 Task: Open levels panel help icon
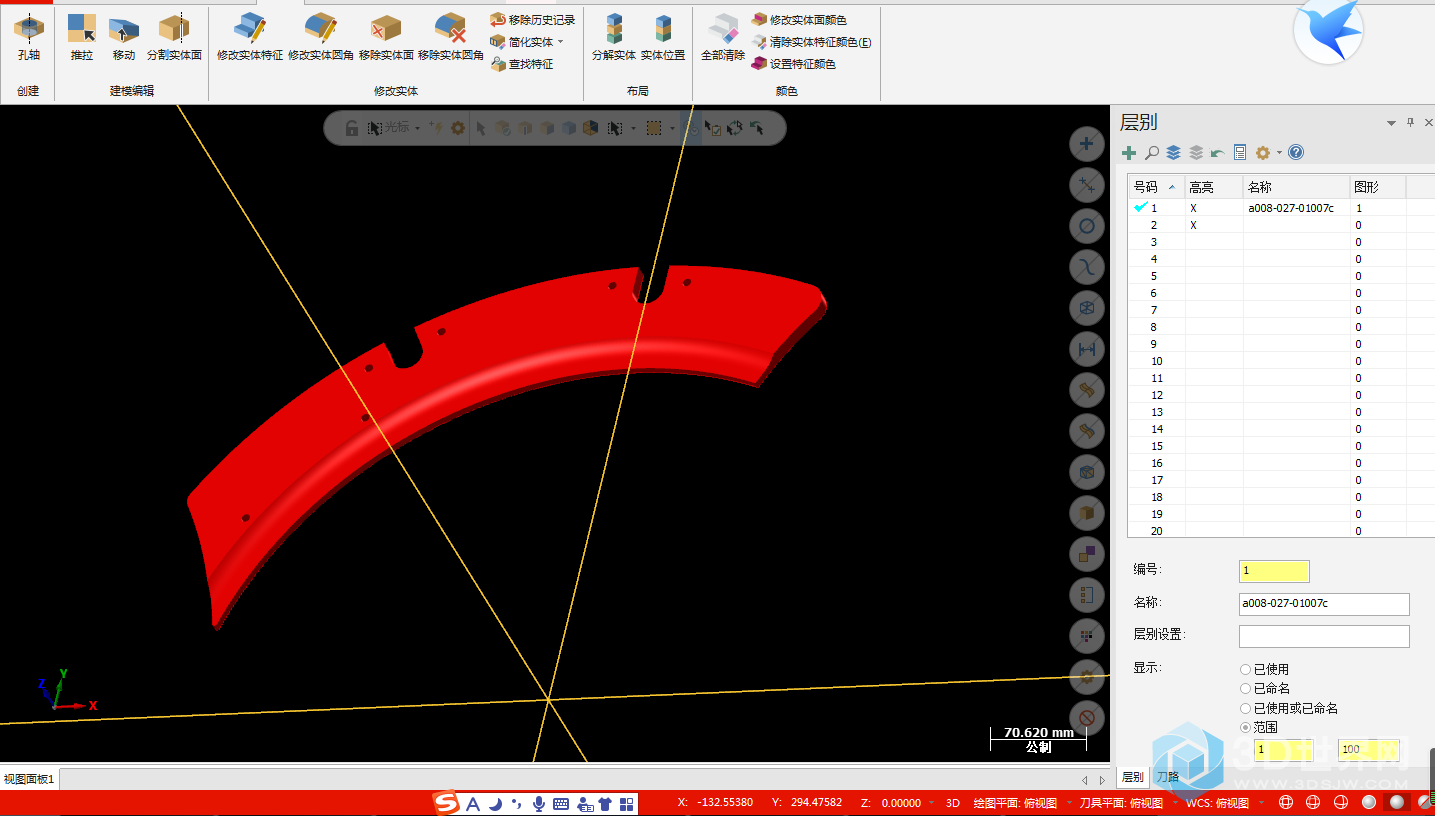[1296, 153]
